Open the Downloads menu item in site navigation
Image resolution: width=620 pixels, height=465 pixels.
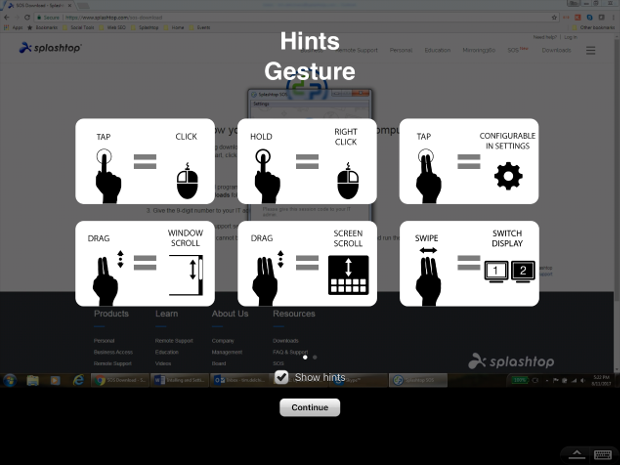click(x=556, y=49)
